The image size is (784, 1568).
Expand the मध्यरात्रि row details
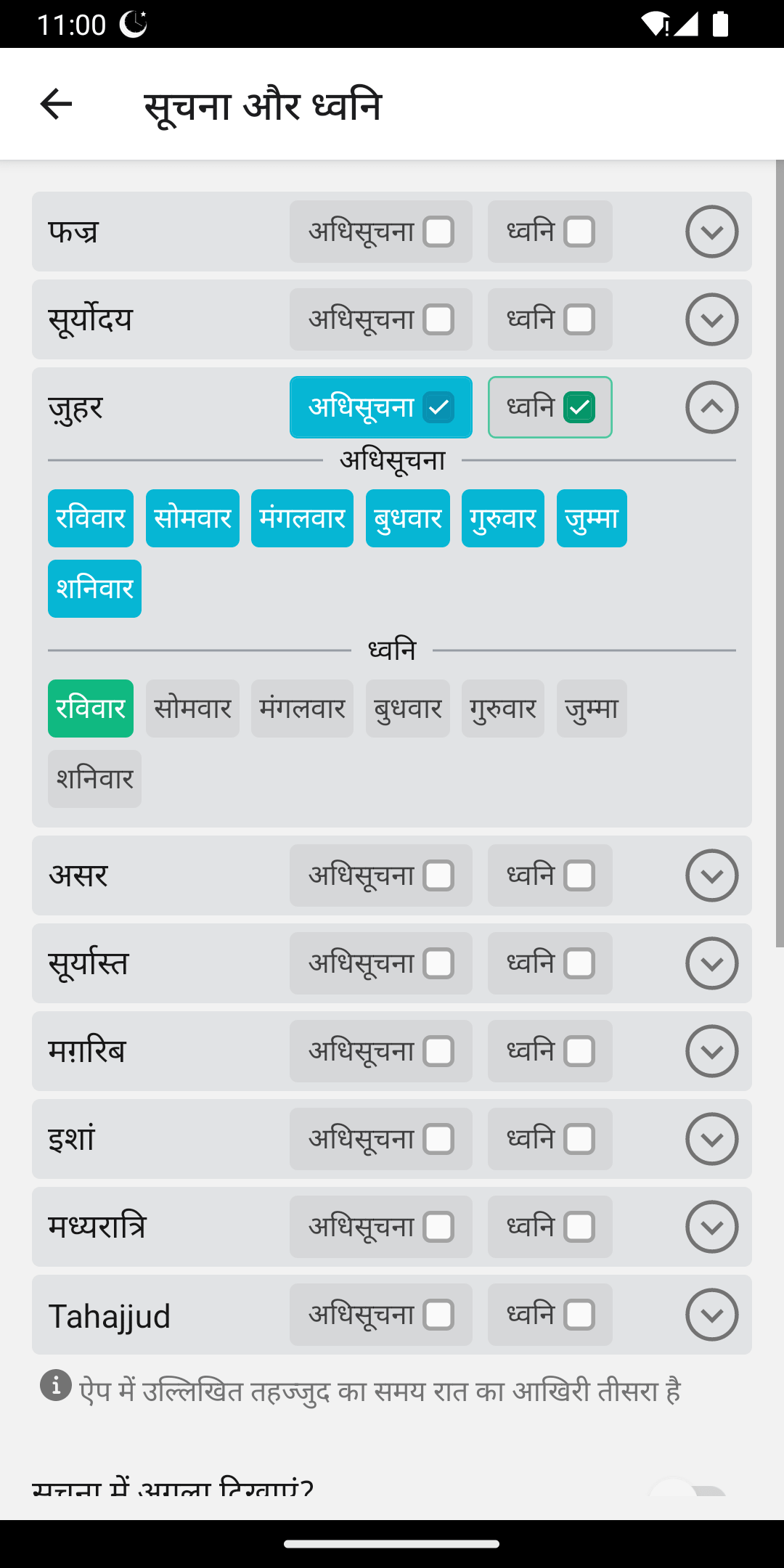point(711,1227)
